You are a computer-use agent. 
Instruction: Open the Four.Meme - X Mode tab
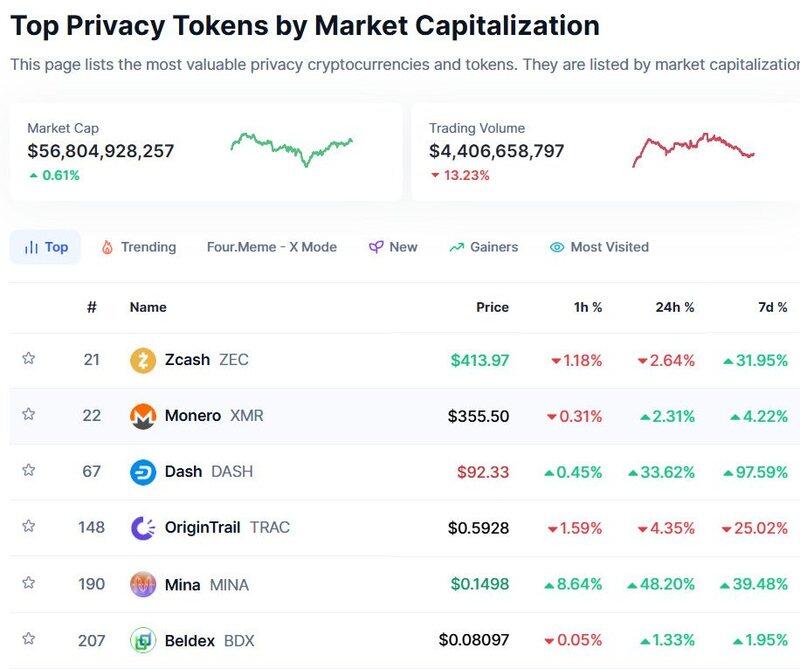pyautogui.click(x=271, y=247)
